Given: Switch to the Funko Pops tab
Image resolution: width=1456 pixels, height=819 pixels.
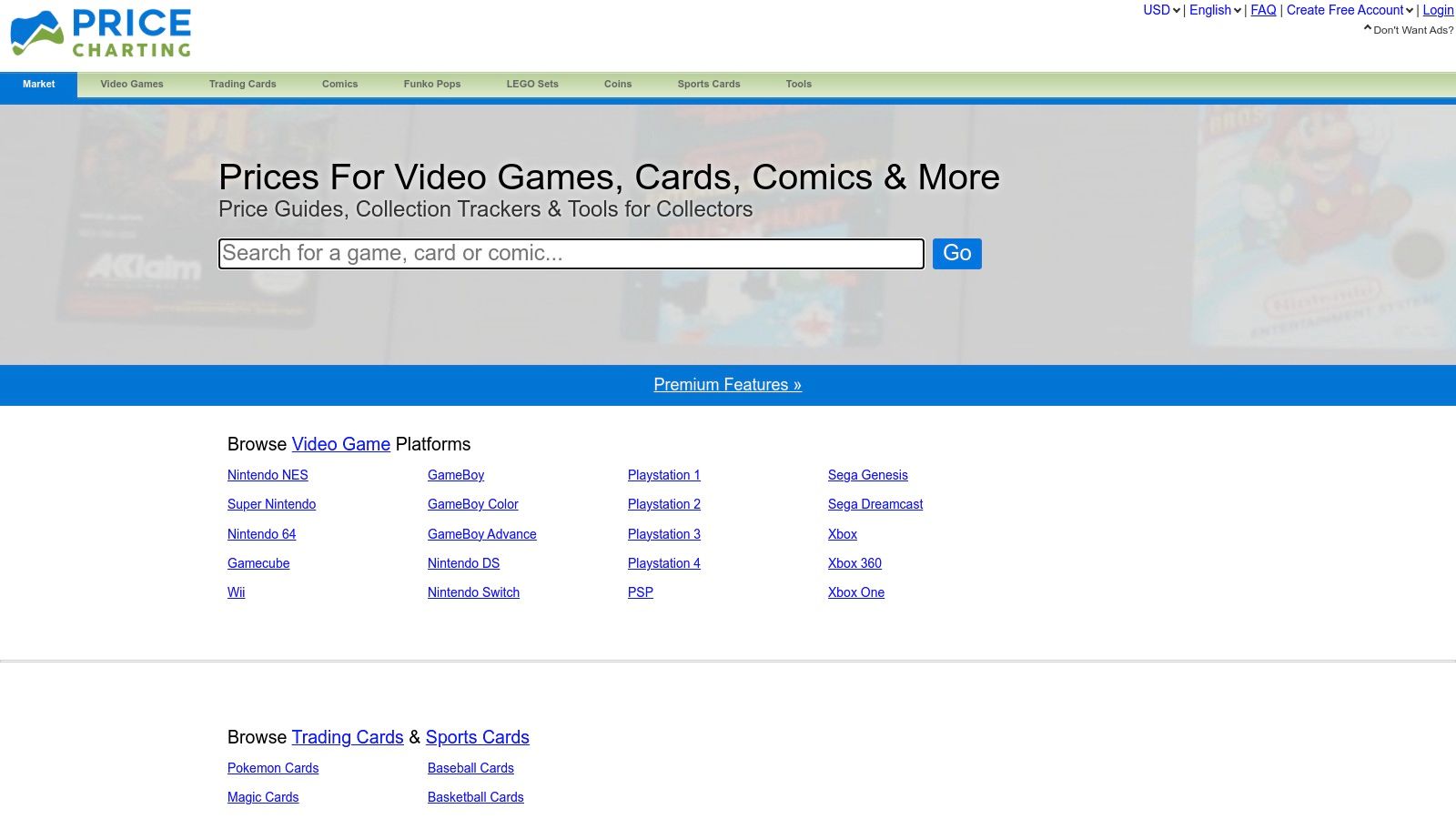Looking at the screenshot, I should (432, 84).
